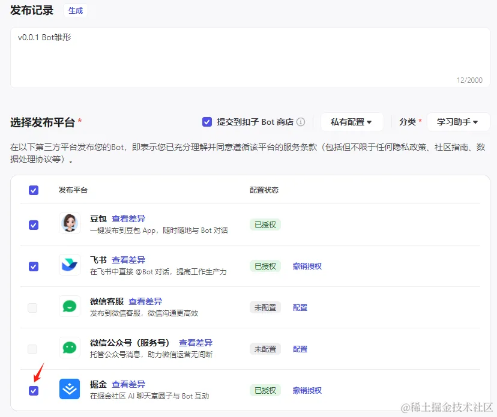Screen dimensions: 497x417
Task: Click the WeChat official account icon
Action: tap(70, 348)
